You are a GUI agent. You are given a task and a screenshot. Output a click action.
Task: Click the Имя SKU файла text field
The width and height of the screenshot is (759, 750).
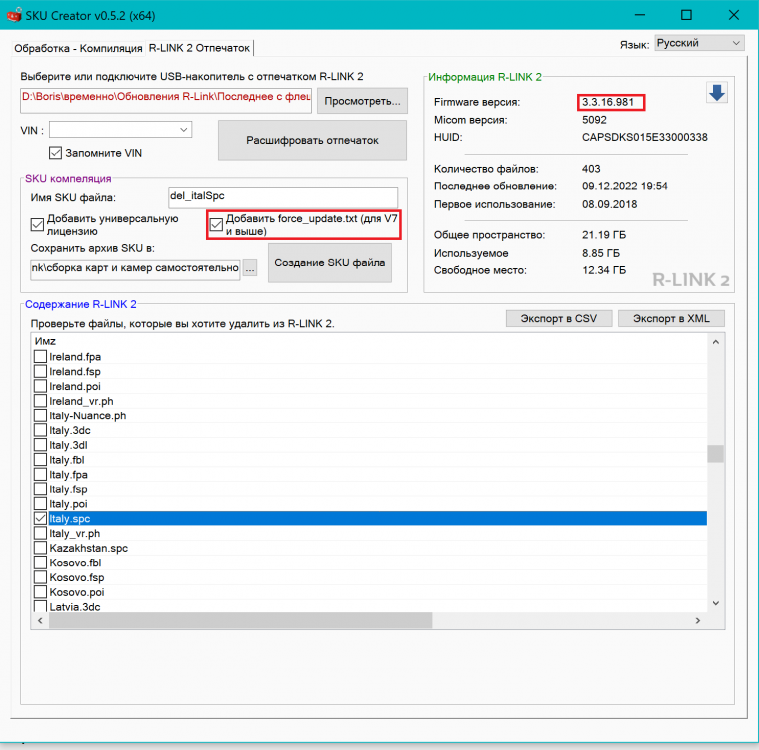[x=283, y=198]
